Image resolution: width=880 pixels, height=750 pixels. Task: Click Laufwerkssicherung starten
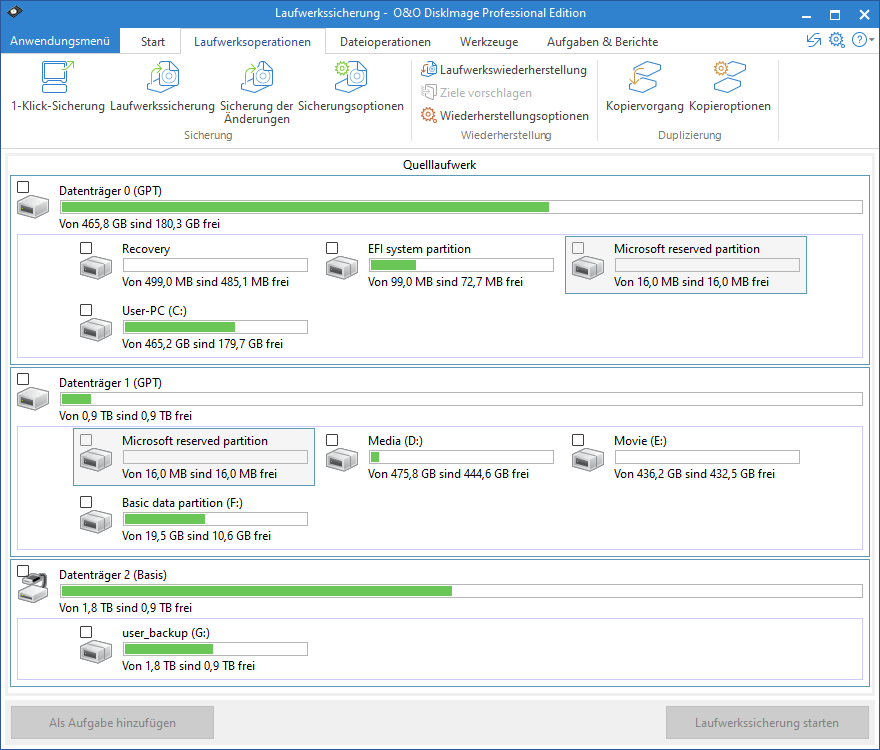pos(767,722)
